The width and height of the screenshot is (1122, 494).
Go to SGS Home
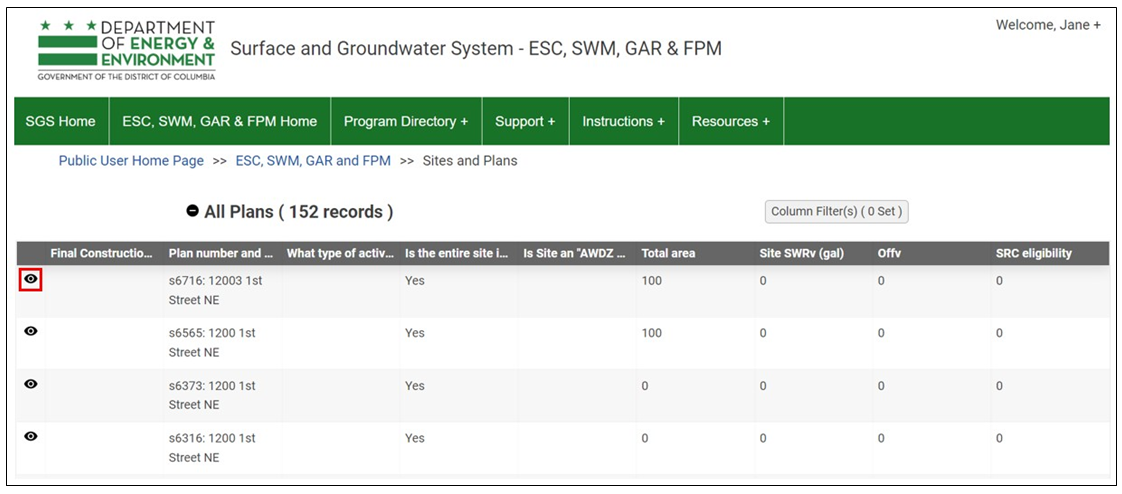point(61,121)
